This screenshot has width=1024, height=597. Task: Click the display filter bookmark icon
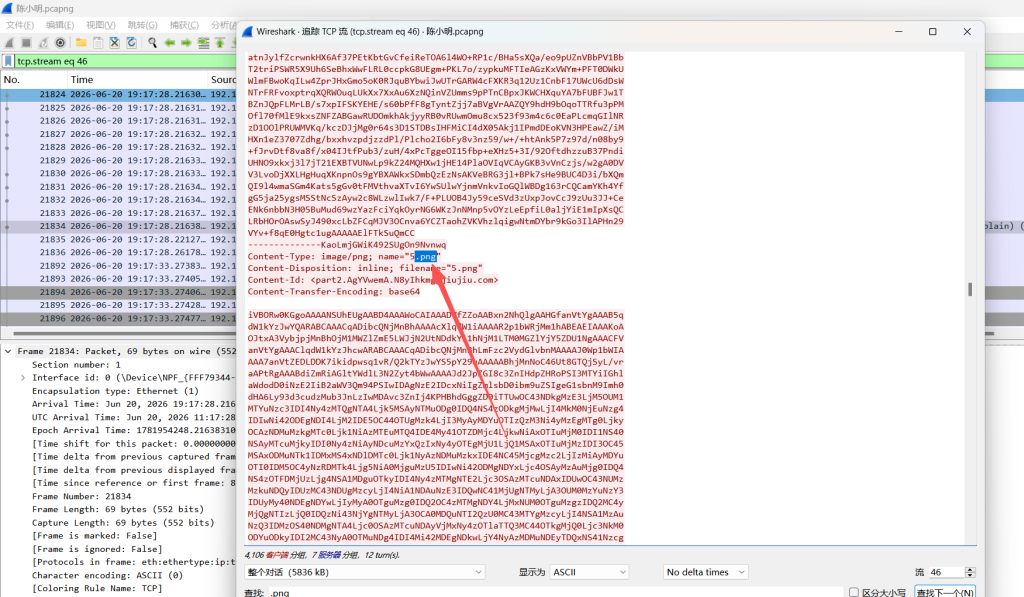tap(8, 61)
